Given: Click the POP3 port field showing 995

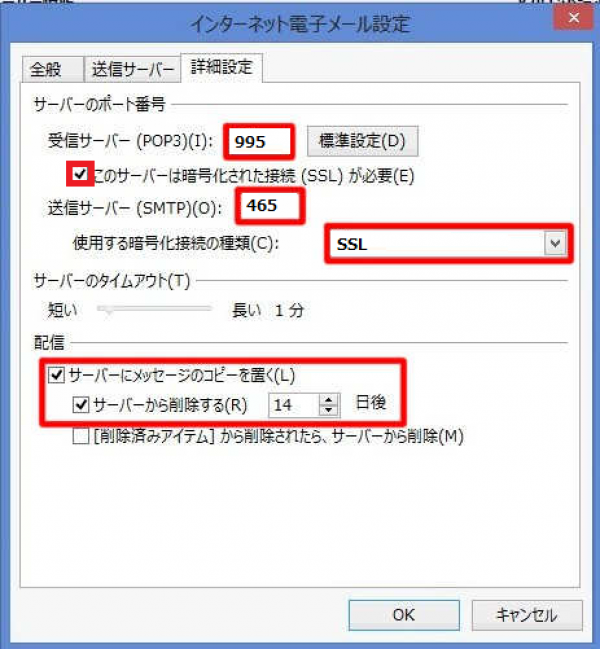Looking at the screenshot, I should [259, 142].
